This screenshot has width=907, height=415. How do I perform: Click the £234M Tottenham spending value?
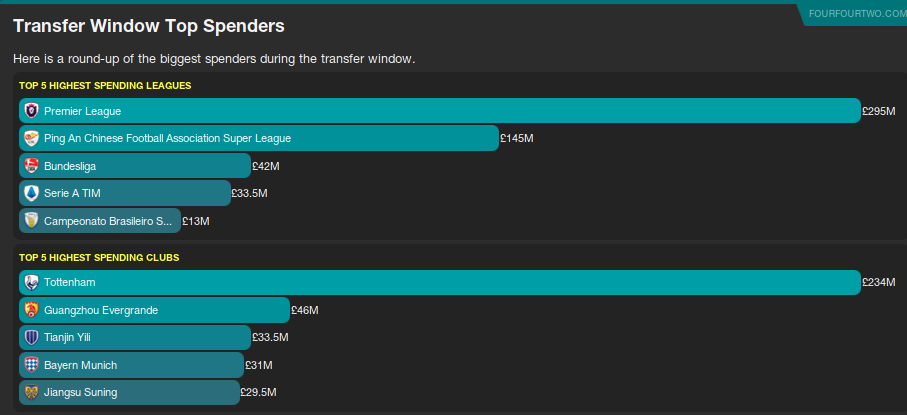[878, 283]
